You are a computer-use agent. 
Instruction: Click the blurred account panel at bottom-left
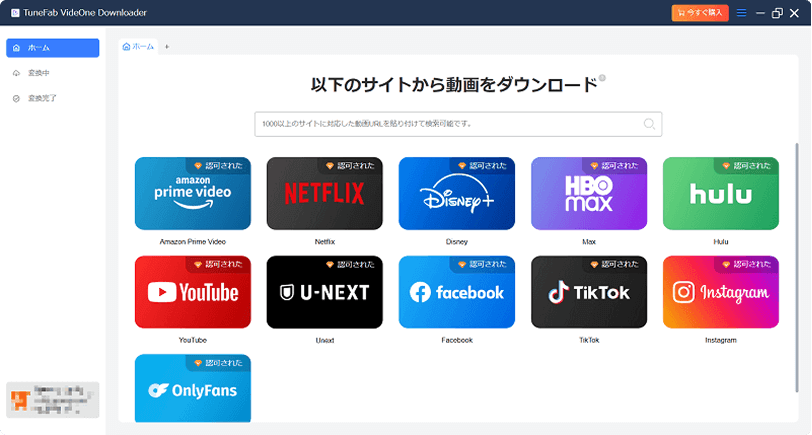click(x=53, y=400)
